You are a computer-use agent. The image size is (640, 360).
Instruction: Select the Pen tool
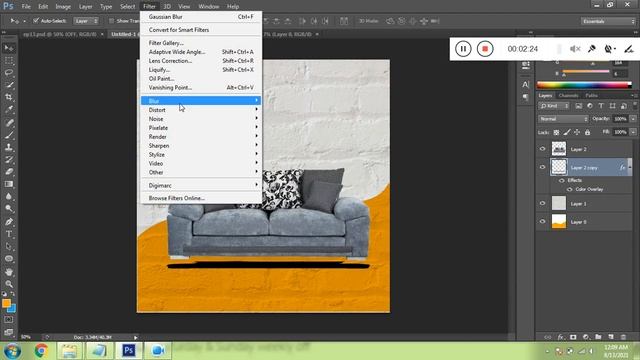[9, 222]
